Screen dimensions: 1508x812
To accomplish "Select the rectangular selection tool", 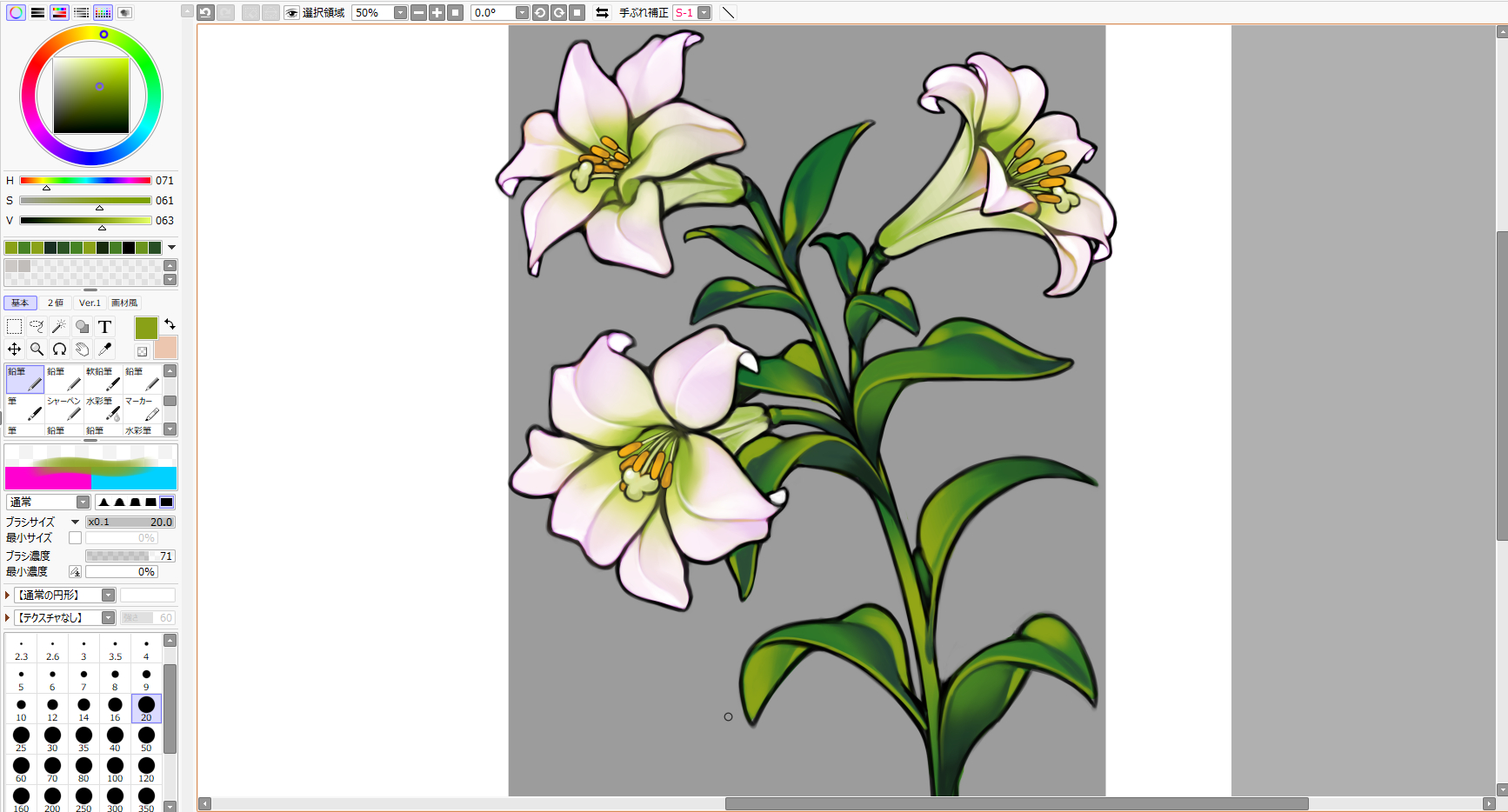I will pos(15,327).
